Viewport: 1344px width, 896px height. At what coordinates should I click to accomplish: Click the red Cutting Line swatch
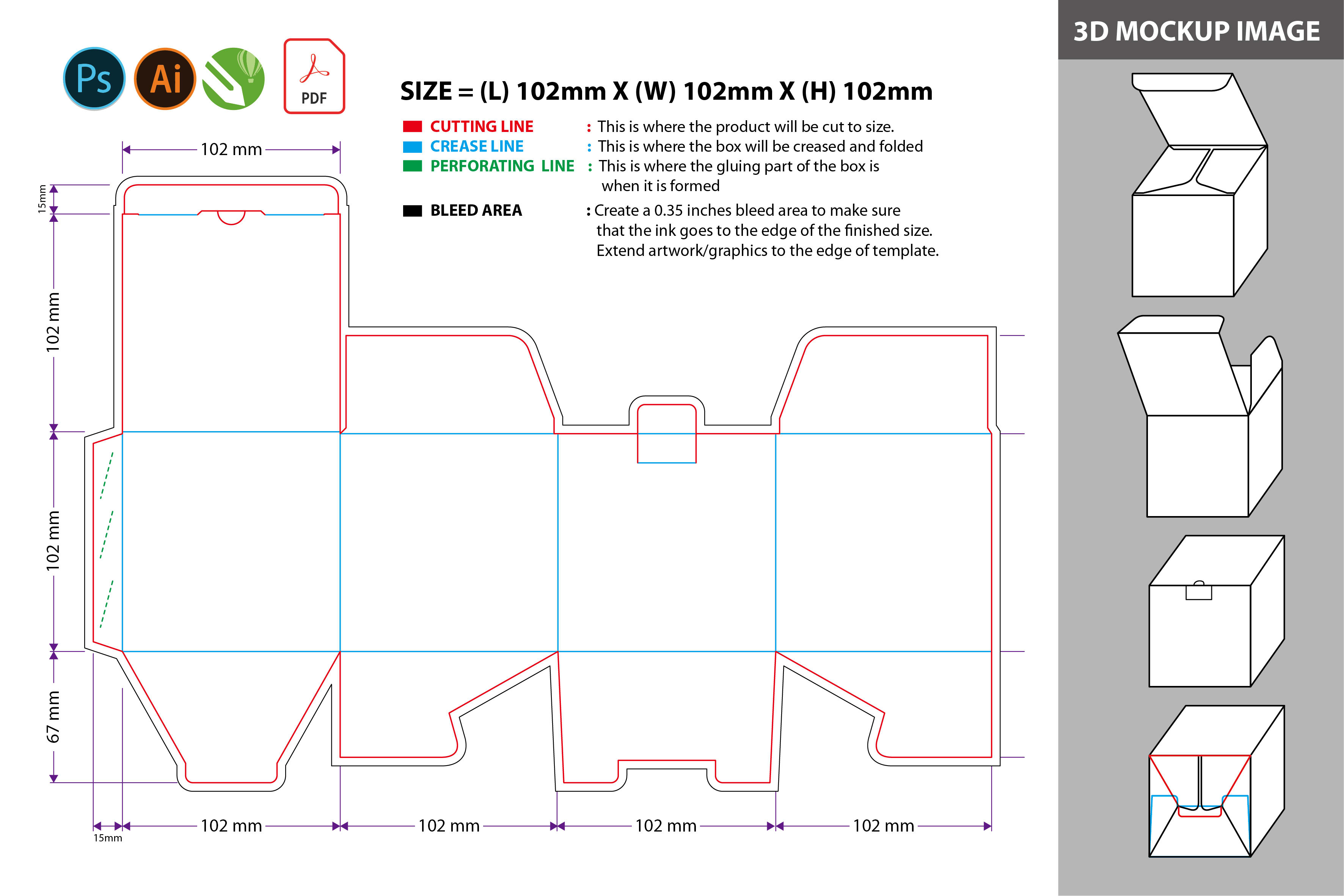coord(413,127)
